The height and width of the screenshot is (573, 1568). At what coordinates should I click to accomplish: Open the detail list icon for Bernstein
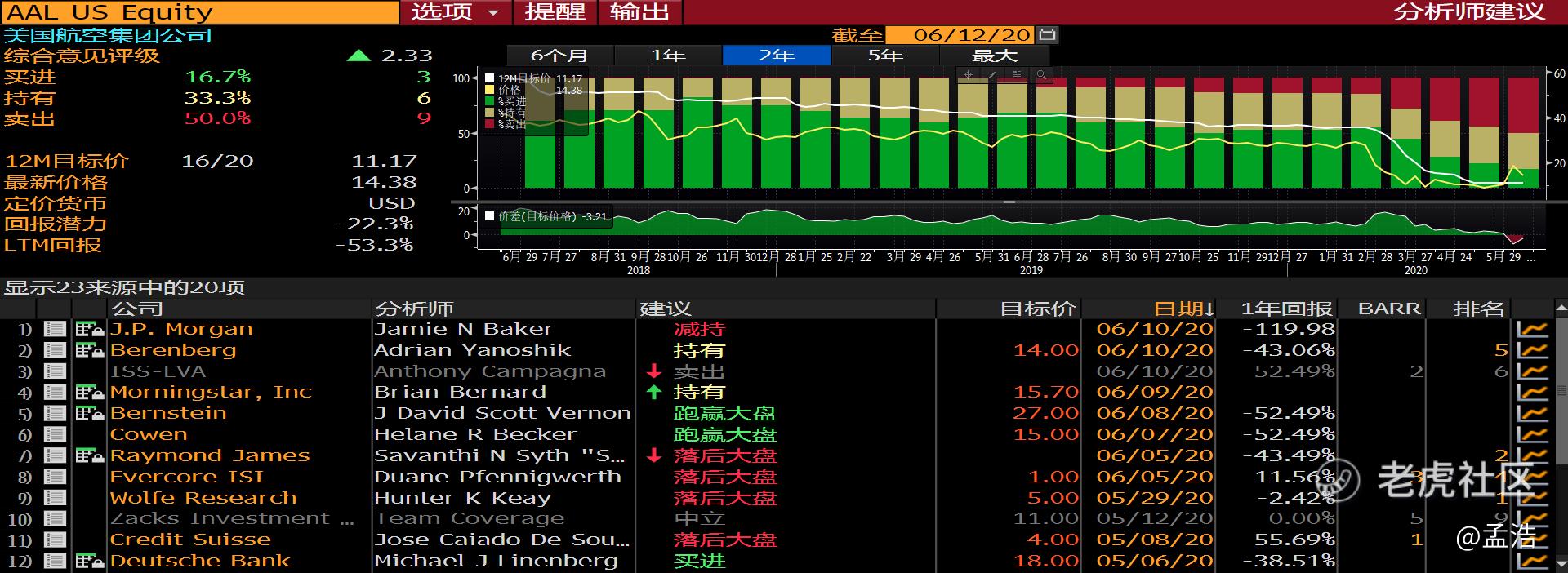point(55,413)
